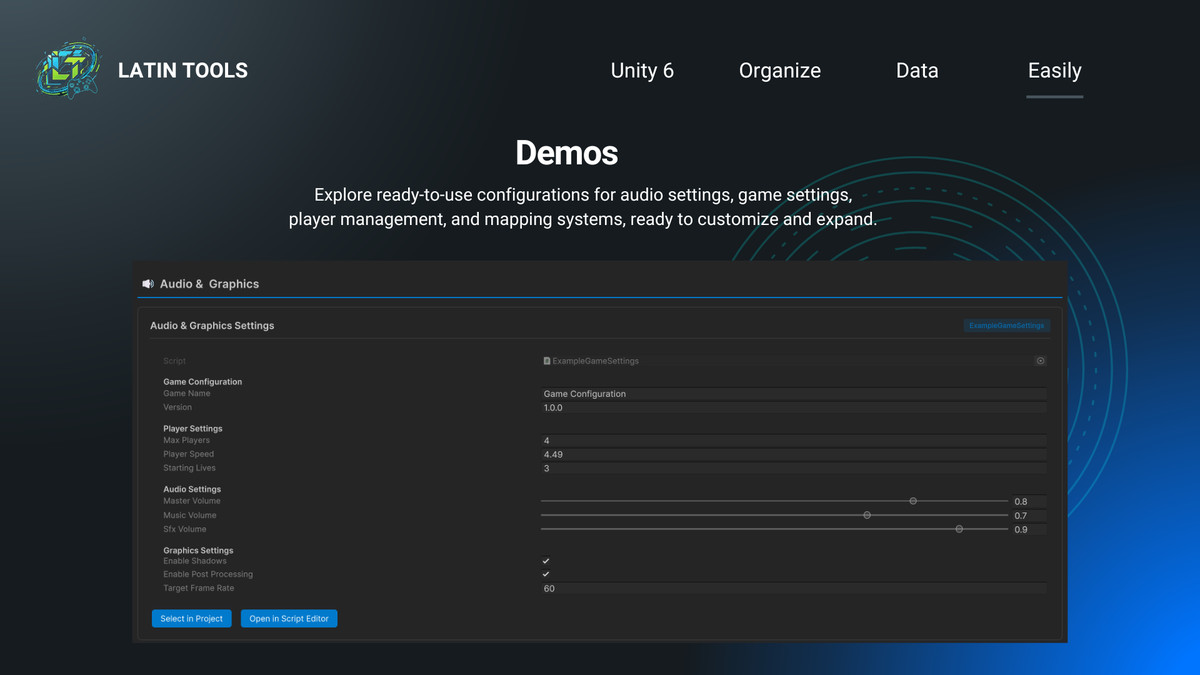
Task: Click the speaker icon beside Audio & Graphics
Action: pos(148,284)
